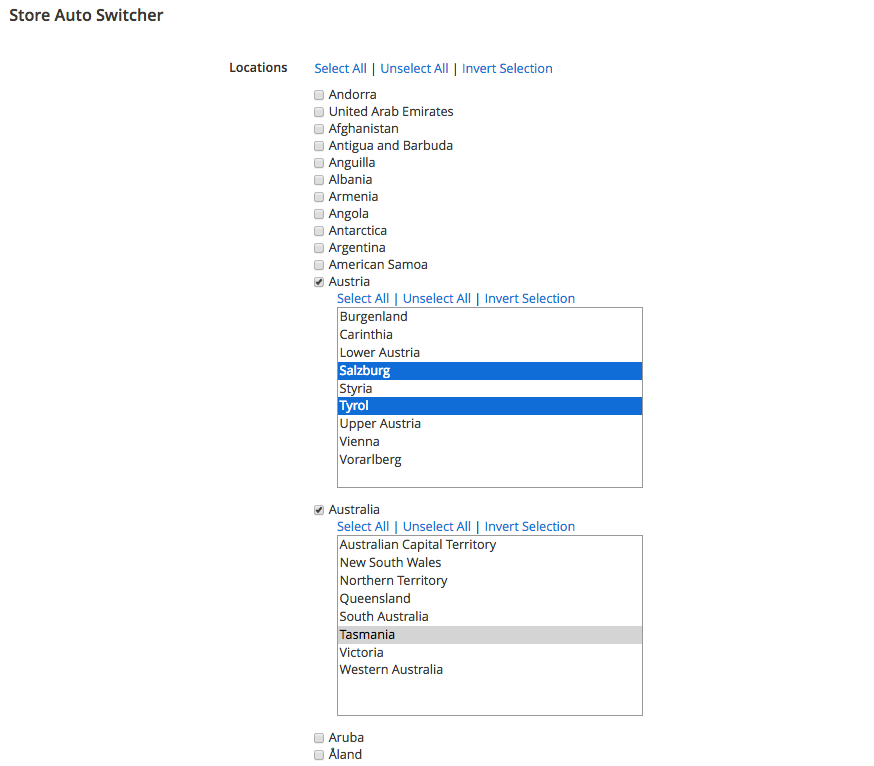Click Invert Selection above the Australia regions list
Image resolution: width=874 pixels, height=766 pixels.
coord(530,527)
